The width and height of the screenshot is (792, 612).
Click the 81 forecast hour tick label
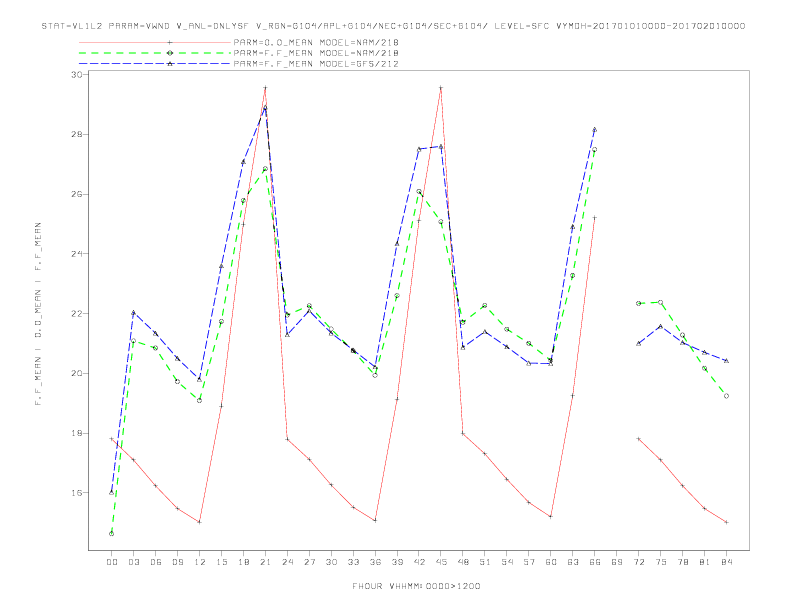(x=705, y=562)
